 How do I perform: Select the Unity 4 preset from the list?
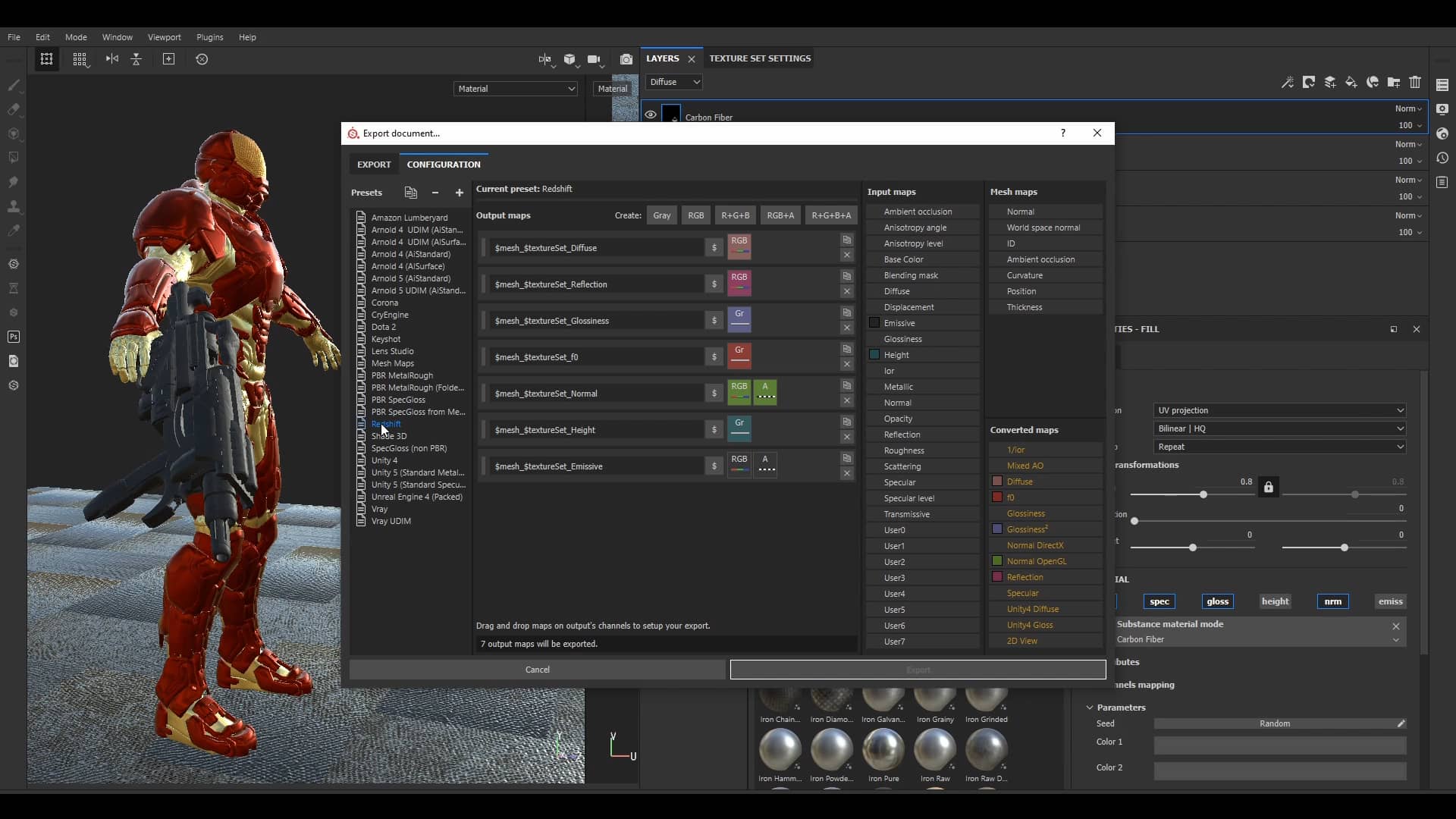click(386, 460)
